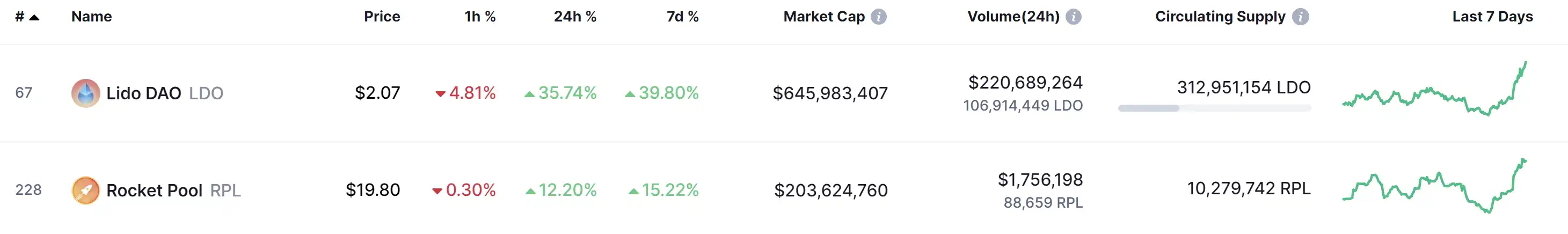This screenshot has height=234, width=1568.
Task: Click the Rocket Pool rocket logo icon
Action: tap(85, 190)
